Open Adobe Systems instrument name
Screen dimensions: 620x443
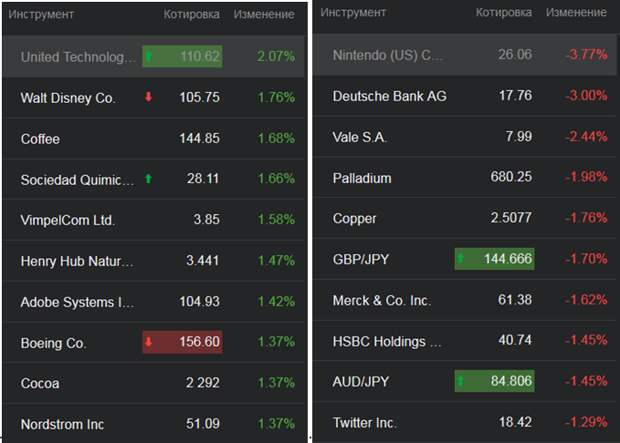[77, 302]
